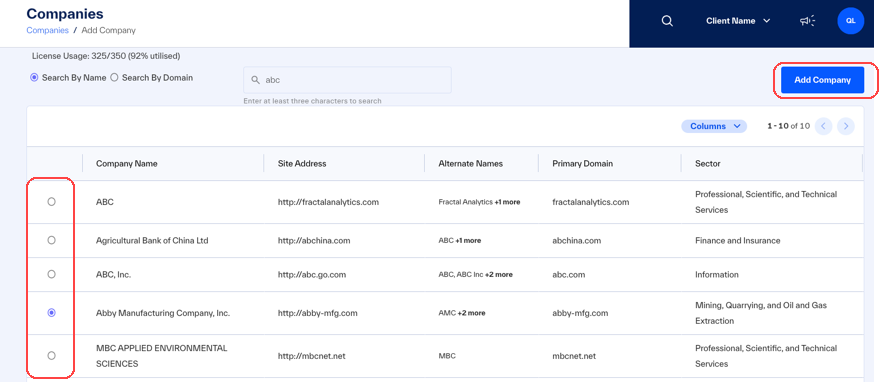Click Mining, Quarrying sector cell
Screen dimensions: 889x382
click(761, 313)
